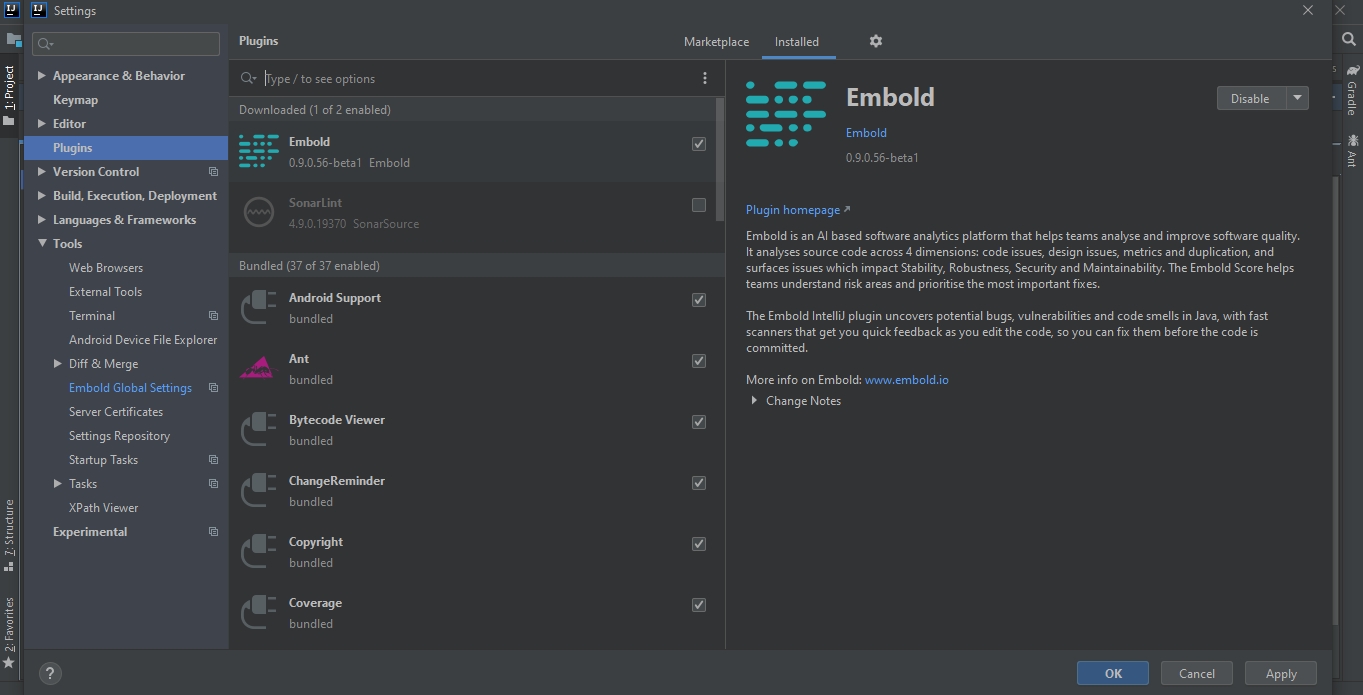Click the Ant plugin icon
This screenshot has width=1363, height=695.
pos(259,369)
